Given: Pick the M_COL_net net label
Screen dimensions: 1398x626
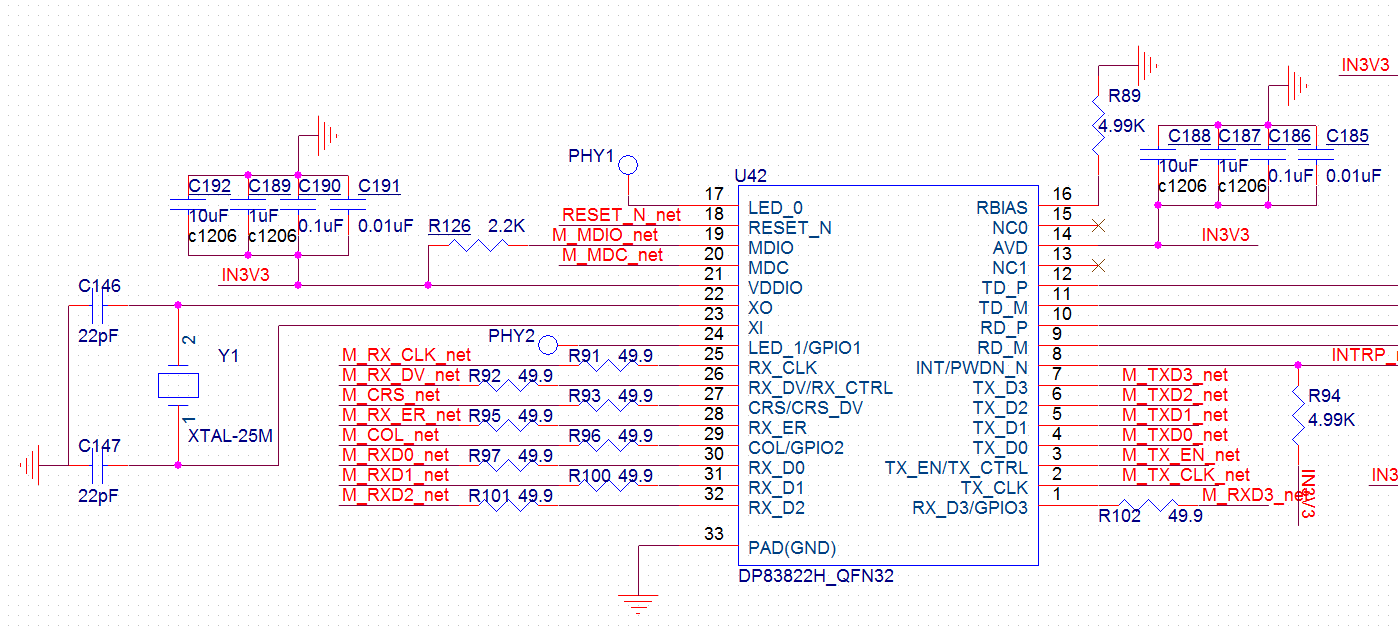Looking at the screenshot, I should (391, 435).
